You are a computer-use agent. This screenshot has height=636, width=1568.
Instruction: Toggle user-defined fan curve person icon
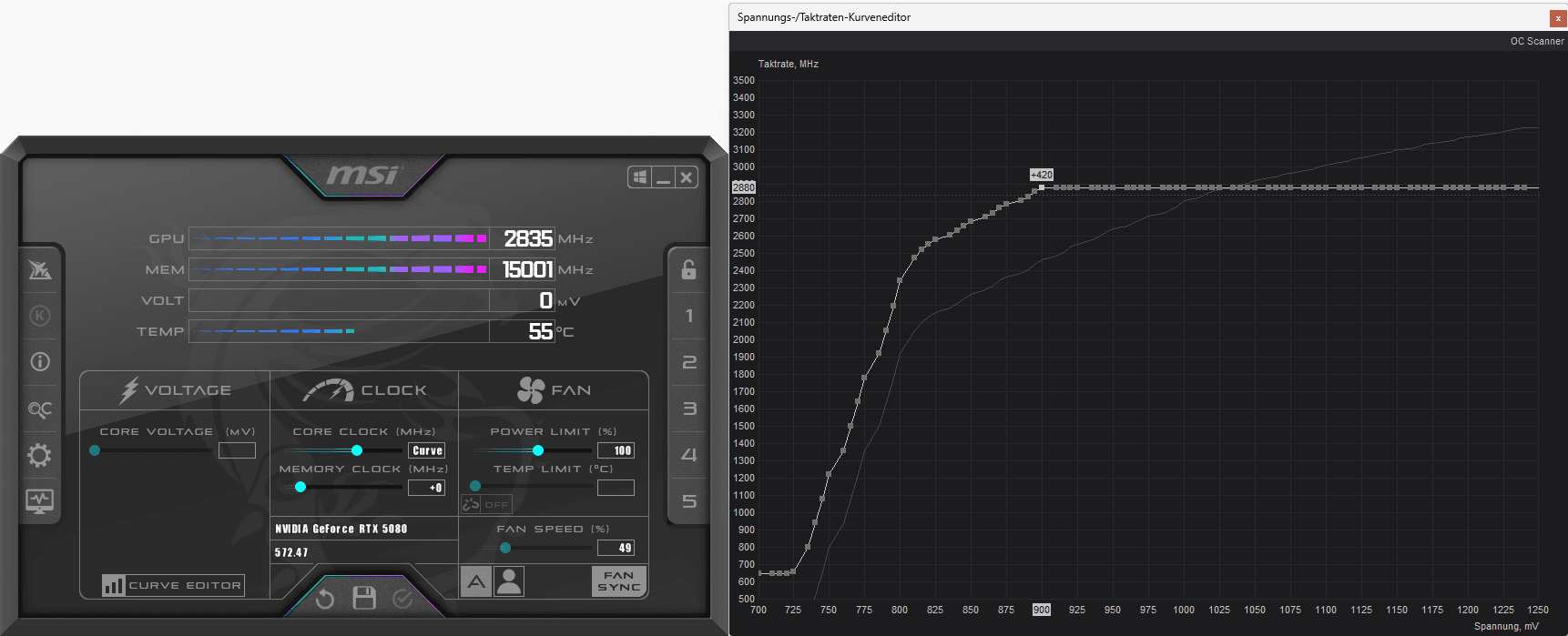tap(509, 581)
